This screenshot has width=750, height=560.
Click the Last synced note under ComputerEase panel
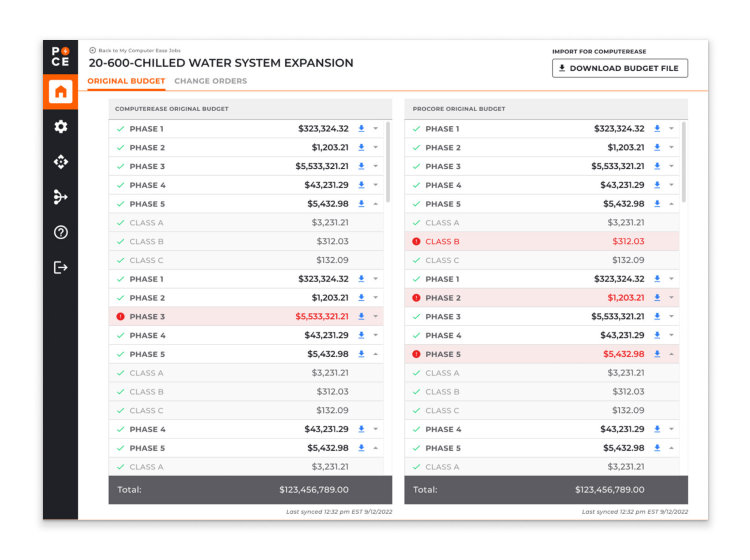pyautogui.click(x=339, y=512)
